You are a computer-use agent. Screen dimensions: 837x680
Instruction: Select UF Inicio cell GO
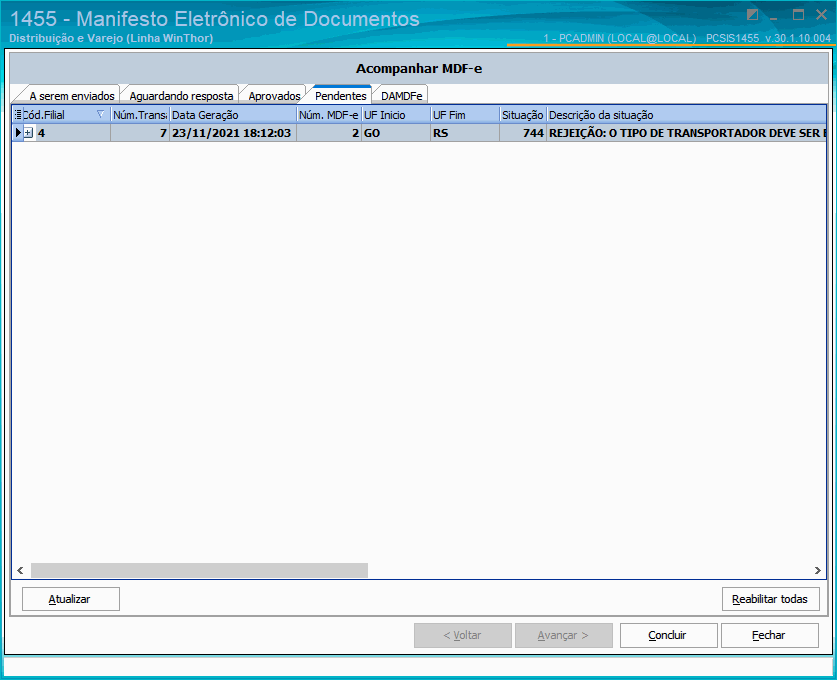(x=396, y=133)
